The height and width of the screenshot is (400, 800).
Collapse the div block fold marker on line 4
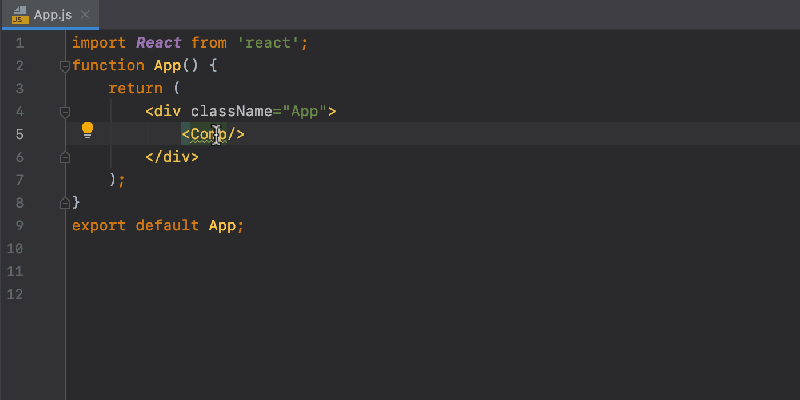65,112
